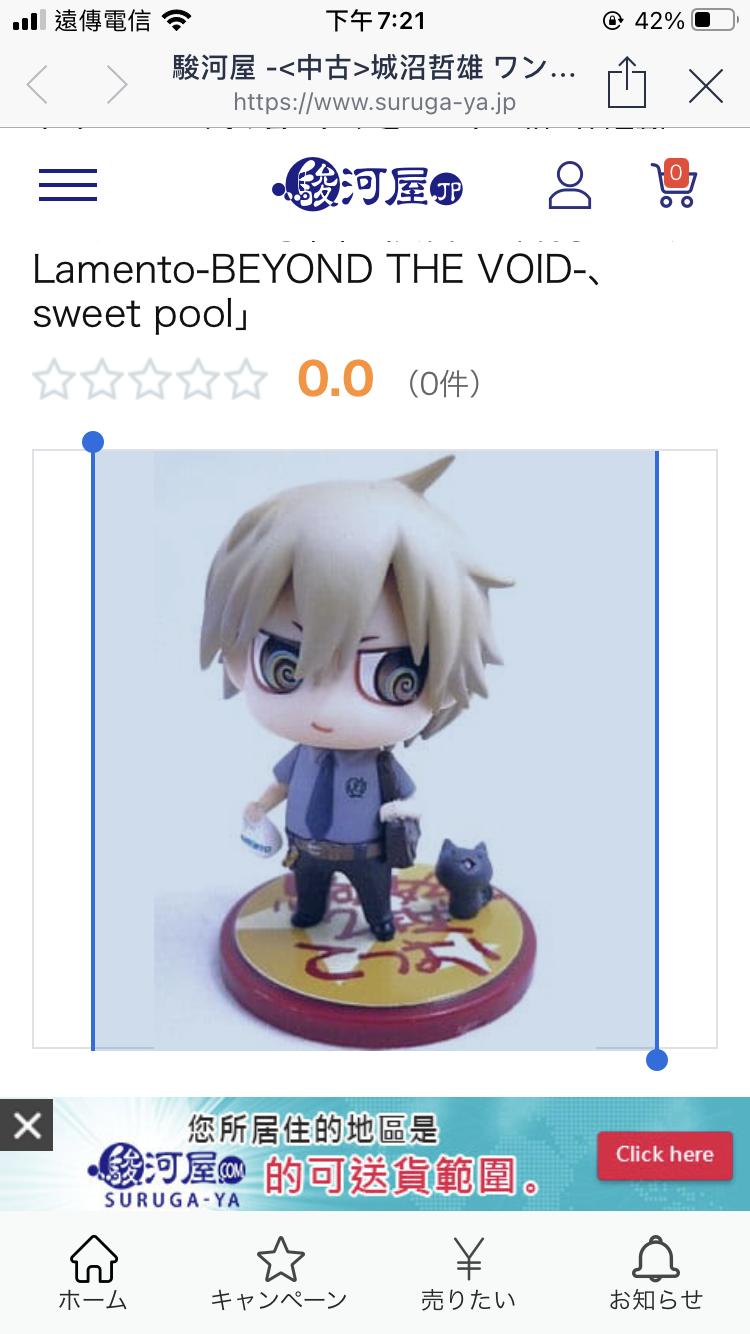Tap the five-star rating row
The image size is (750, 1334).
(x=150, y=381)
